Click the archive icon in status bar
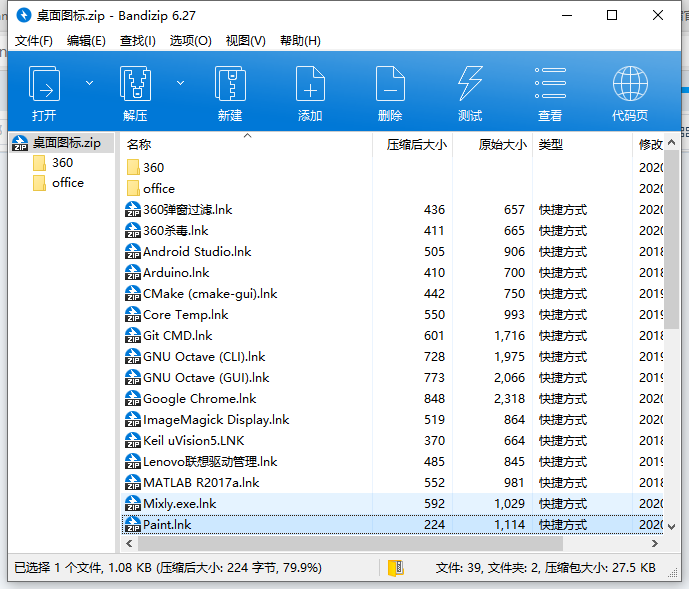This screenshot has width=689, height=589. [396, 568]
